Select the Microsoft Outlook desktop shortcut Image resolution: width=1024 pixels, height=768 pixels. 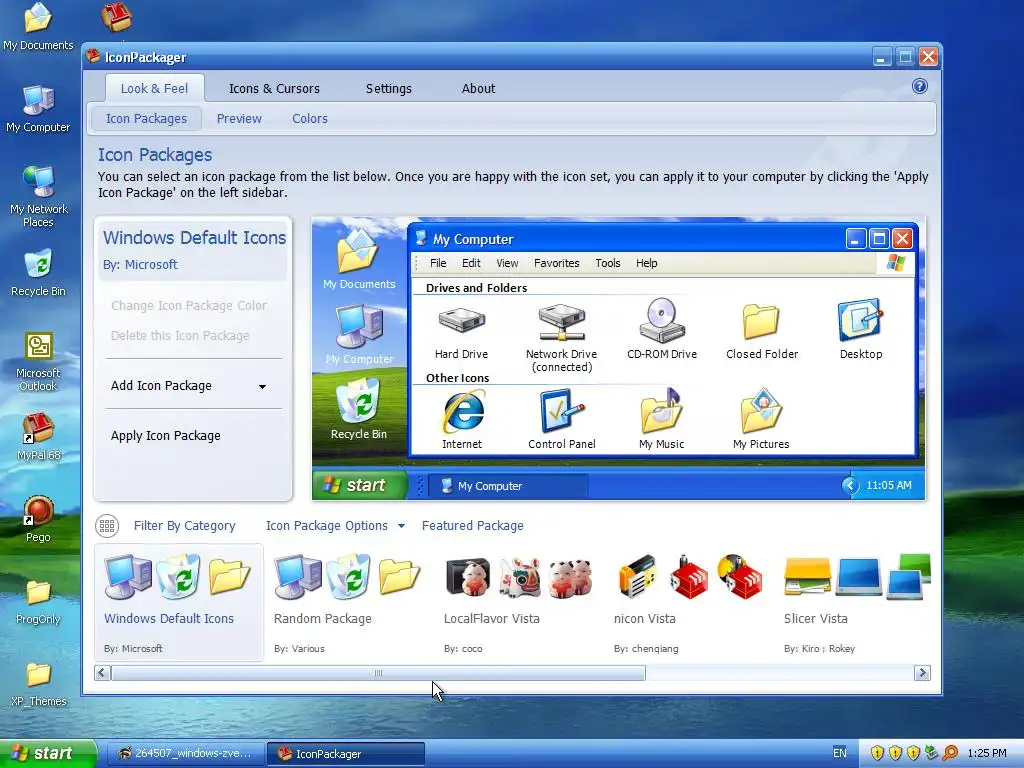(38, 361)
